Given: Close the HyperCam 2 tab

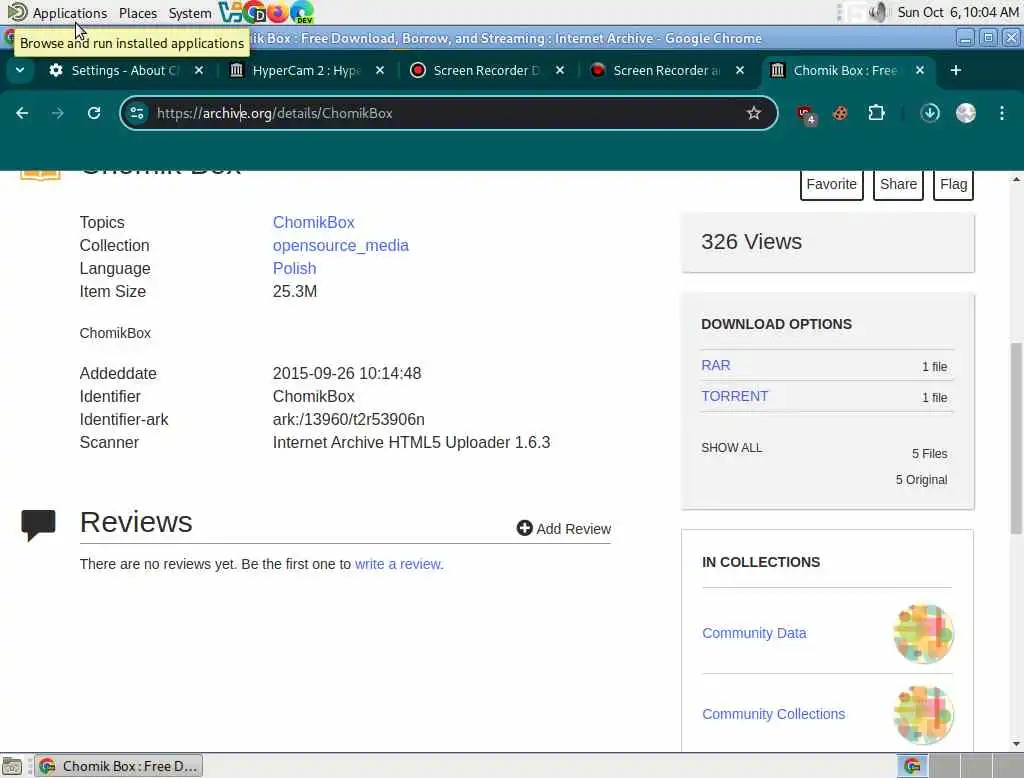Looking at the screenshot, I should [x=380, y=70].
